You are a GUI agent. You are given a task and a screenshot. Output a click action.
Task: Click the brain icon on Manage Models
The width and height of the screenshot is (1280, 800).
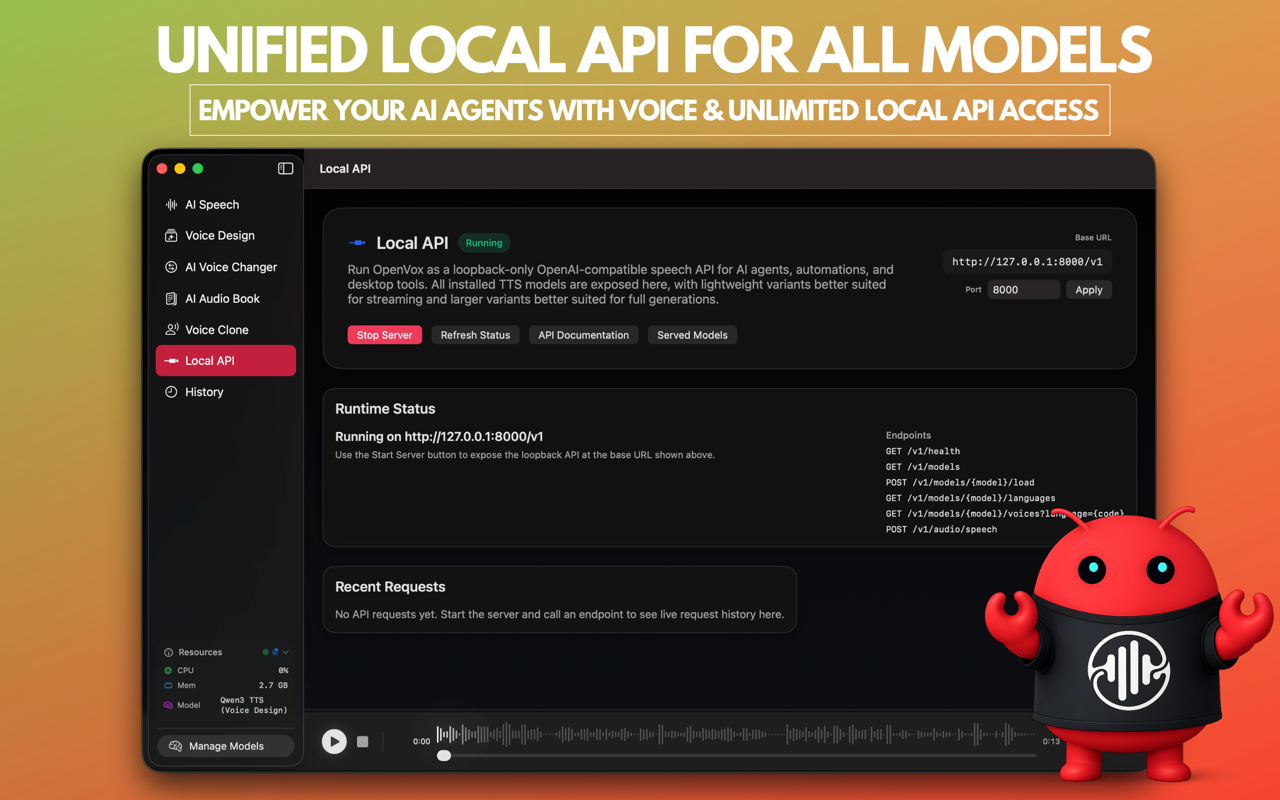click(176, 746)
